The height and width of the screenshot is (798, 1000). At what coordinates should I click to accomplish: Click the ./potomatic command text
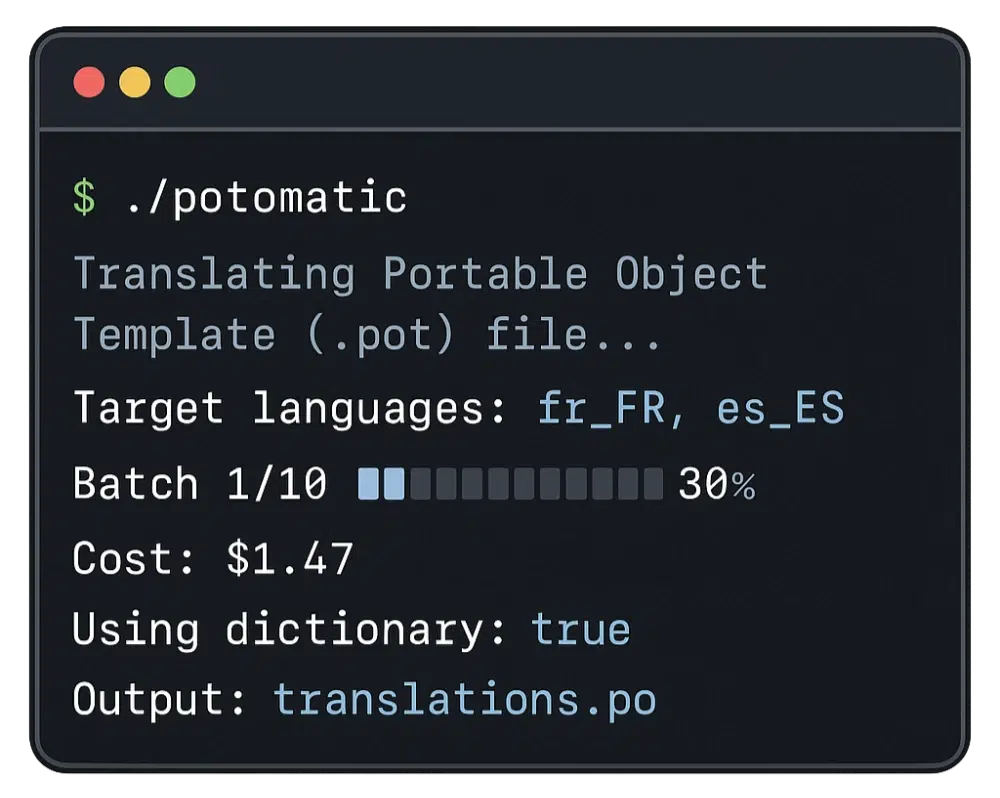266,198
